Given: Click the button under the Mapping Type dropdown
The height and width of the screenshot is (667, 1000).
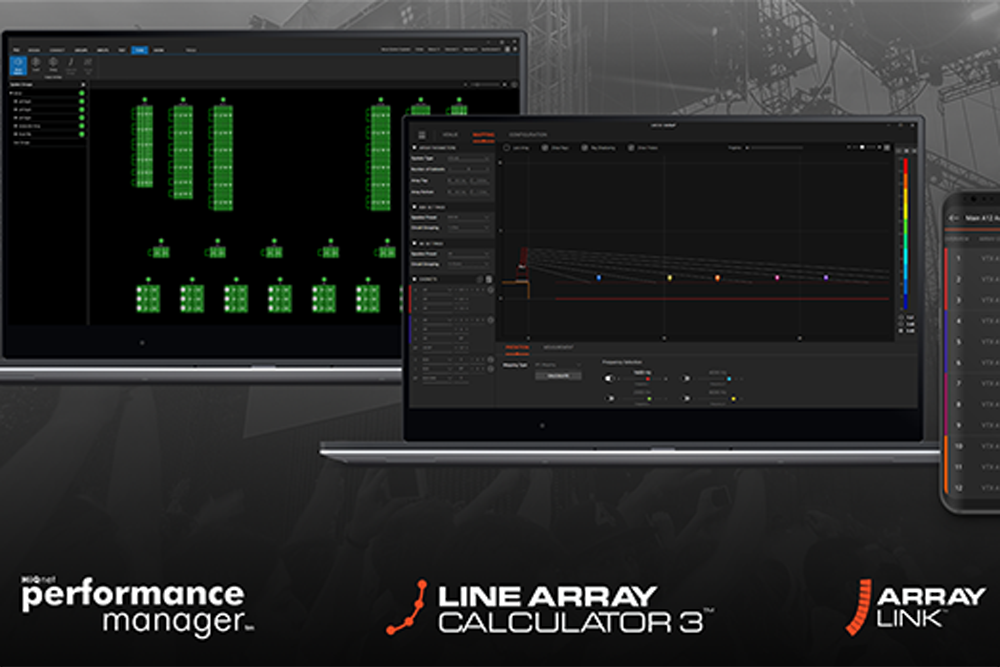Looking at the screenshot, I should [558, 376].
